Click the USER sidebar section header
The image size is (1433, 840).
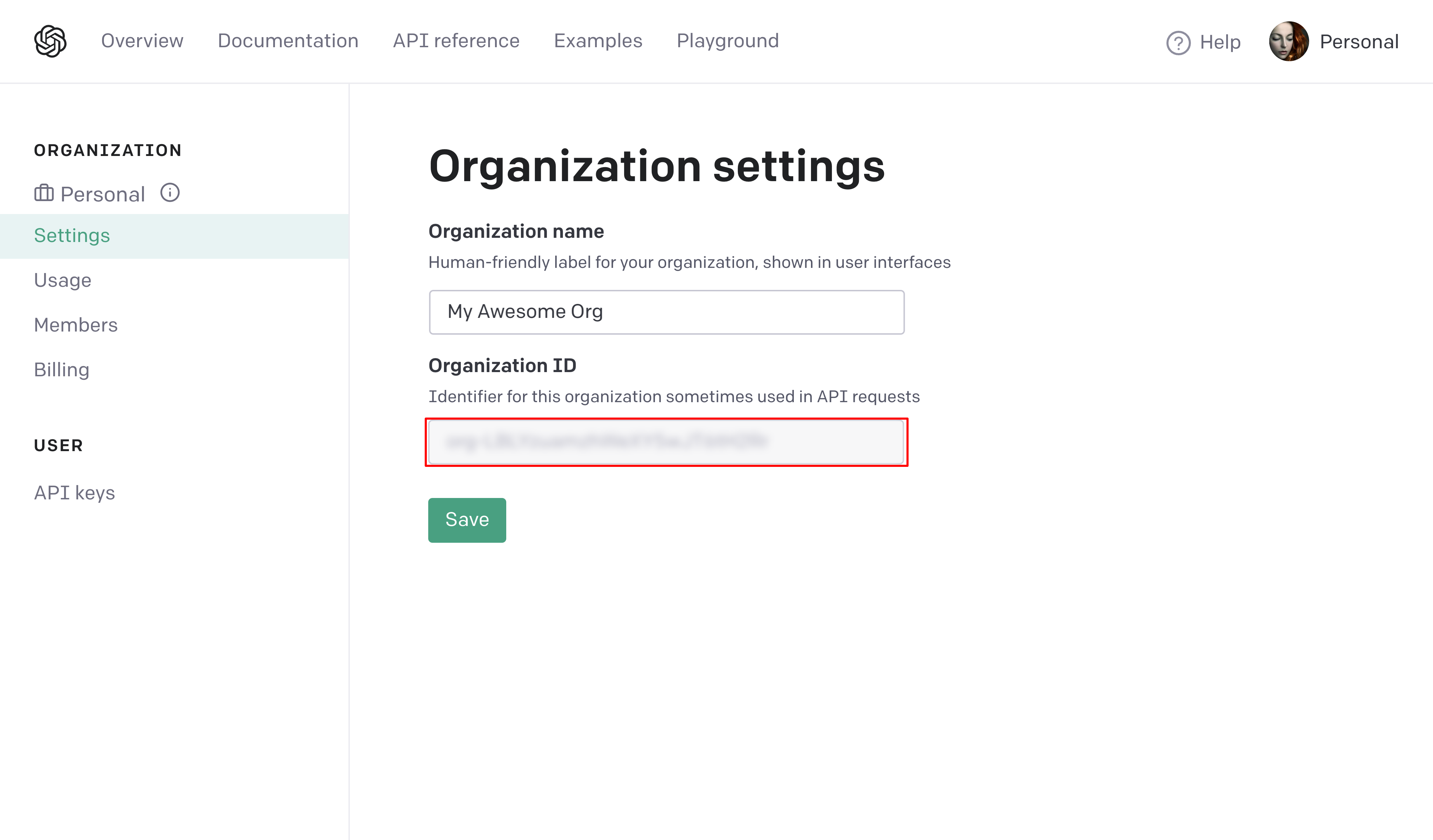(58, 446)
